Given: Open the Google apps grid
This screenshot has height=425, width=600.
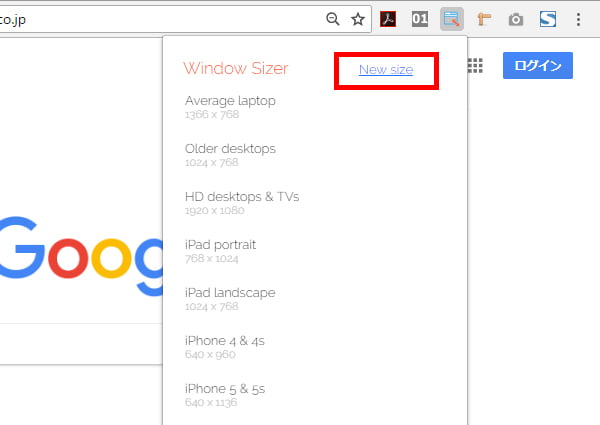Looking at the screenshot, I should click(x=476, y=66).
